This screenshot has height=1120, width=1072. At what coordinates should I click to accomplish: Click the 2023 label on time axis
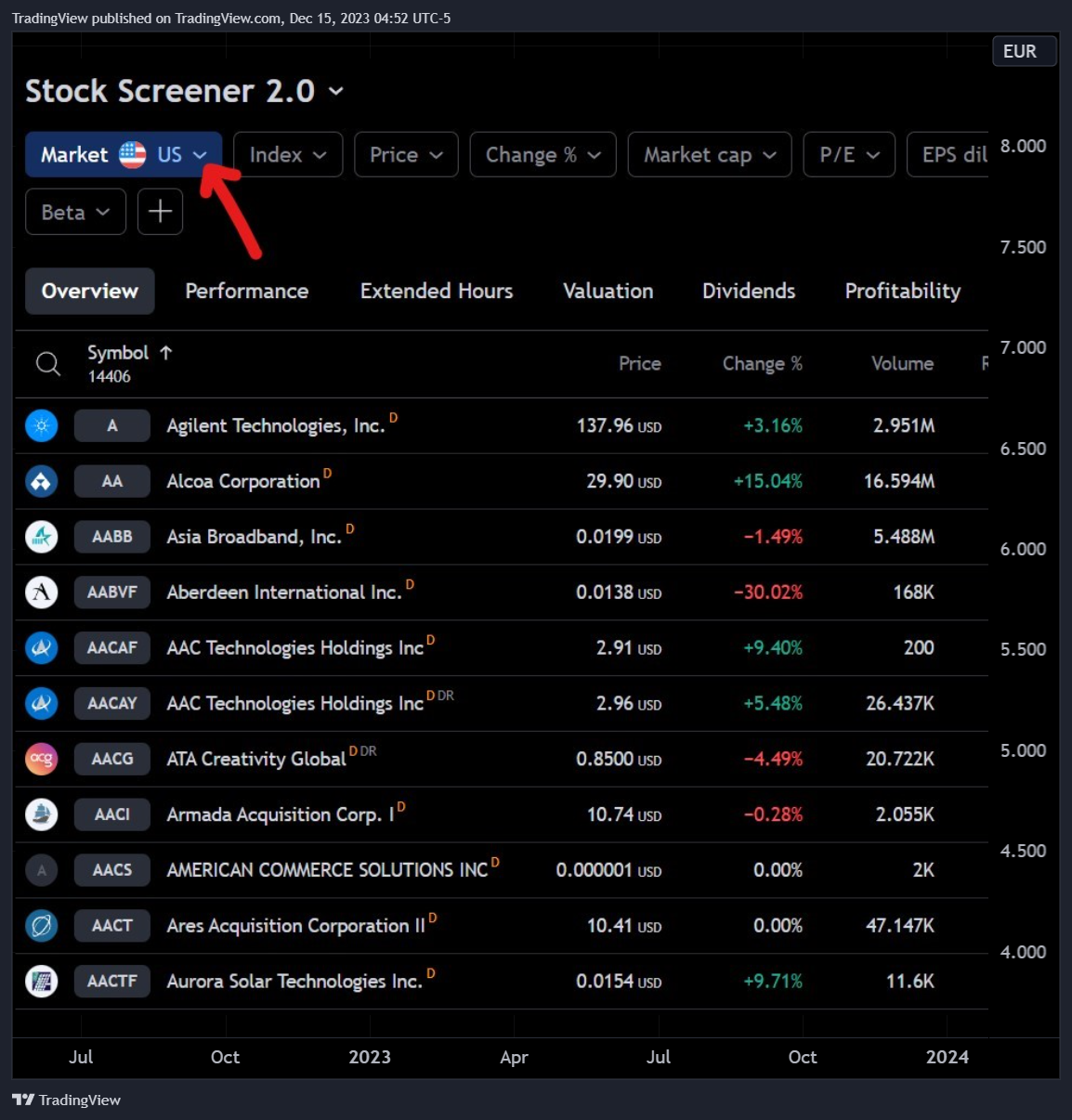(x=370, y=1057)
